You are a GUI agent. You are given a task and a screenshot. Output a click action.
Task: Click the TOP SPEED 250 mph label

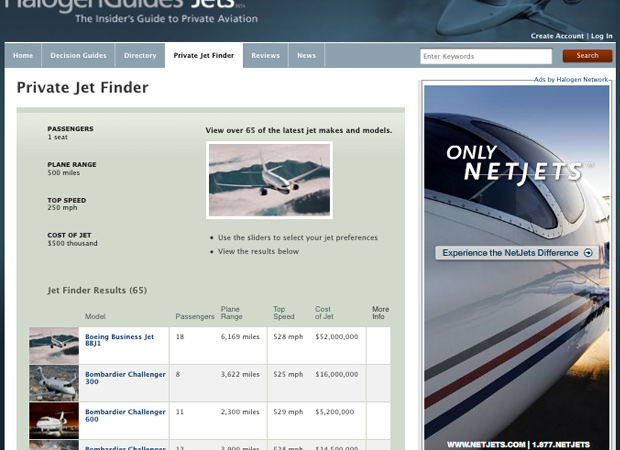pyautogui.click(x=66, y=204)
